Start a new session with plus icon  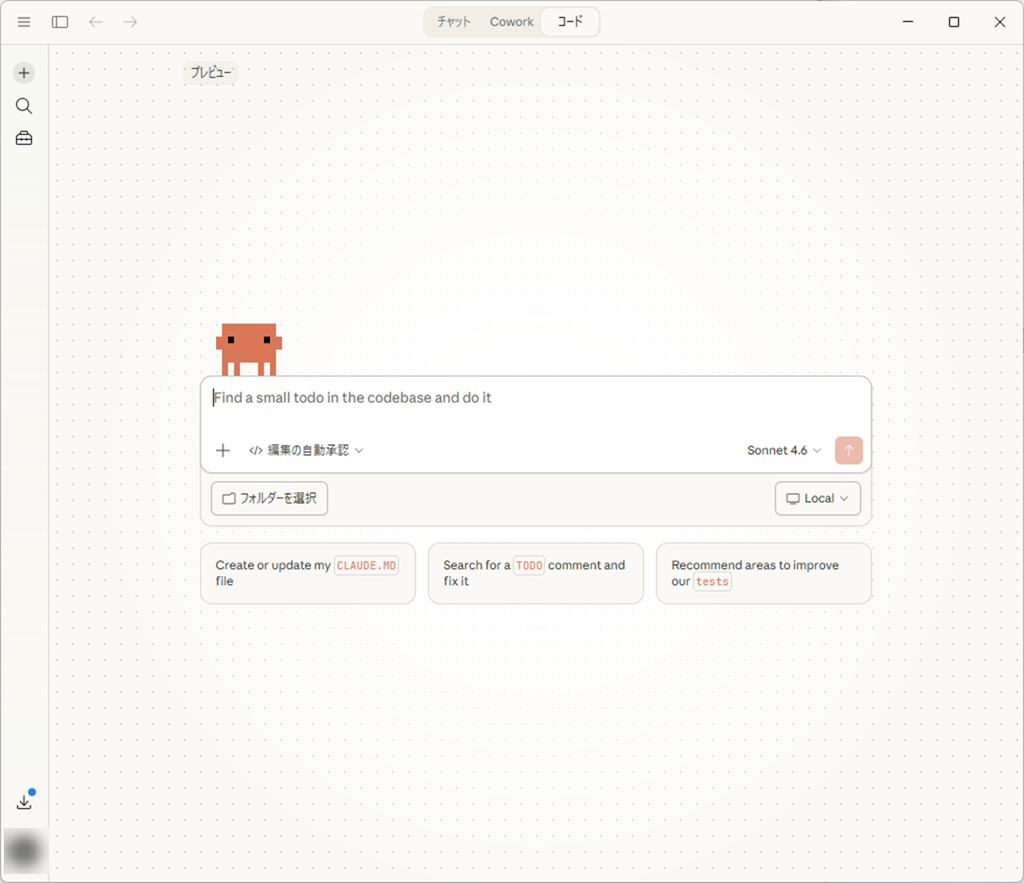coord(24,73)
